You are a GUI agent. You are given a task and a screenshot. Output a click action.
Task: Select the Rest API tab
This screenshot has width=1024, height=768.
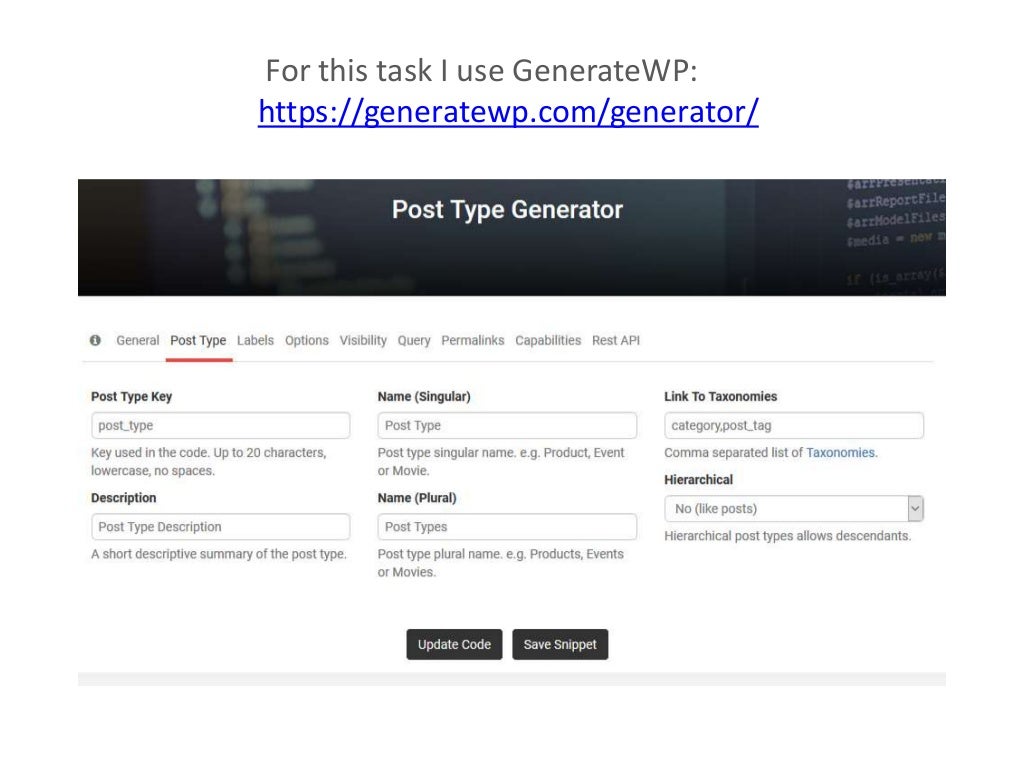coord(616,340)
